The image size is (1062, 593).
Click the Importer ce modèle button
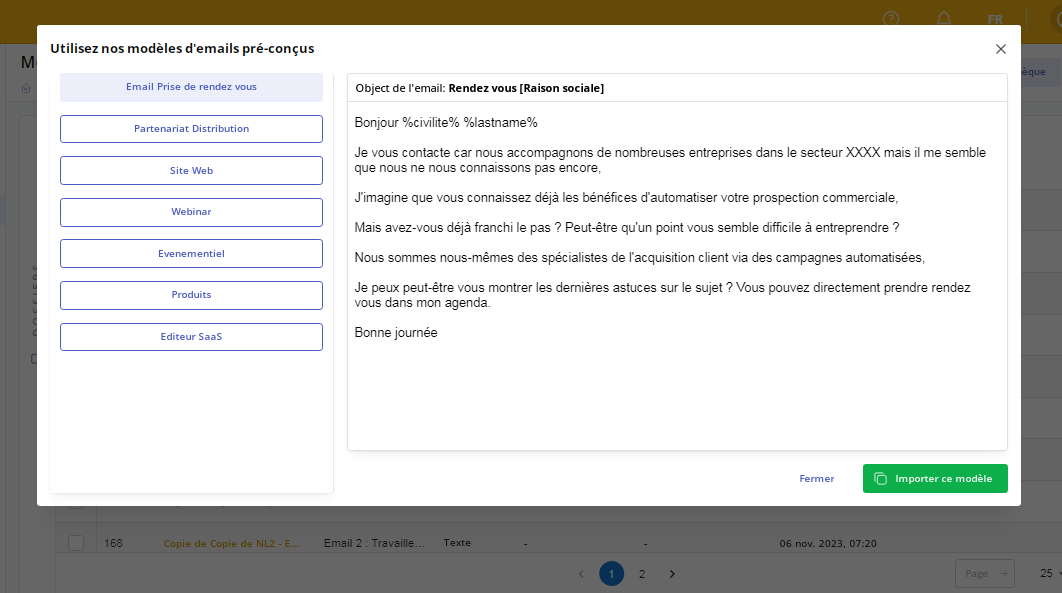[x=935, y=479]
